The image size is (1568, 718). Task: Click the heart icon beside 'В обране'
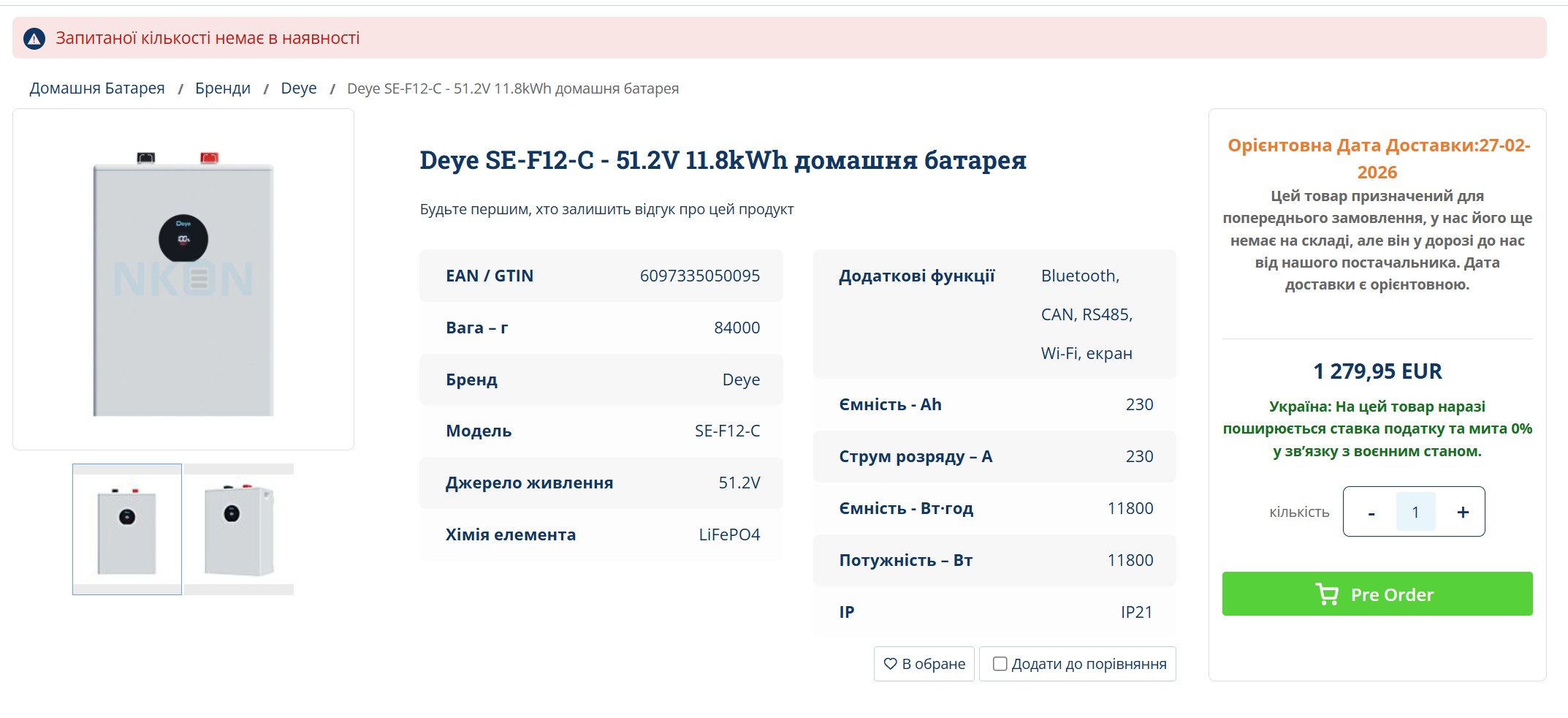point(890,664)
